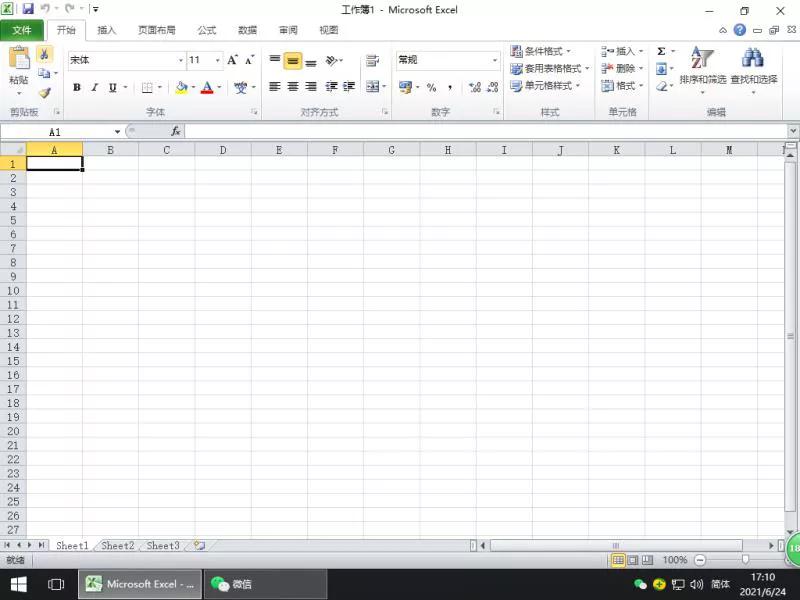Switch to the 插入 ribbon tab
The width and height of the screenshot is (800, 600).
107,30
